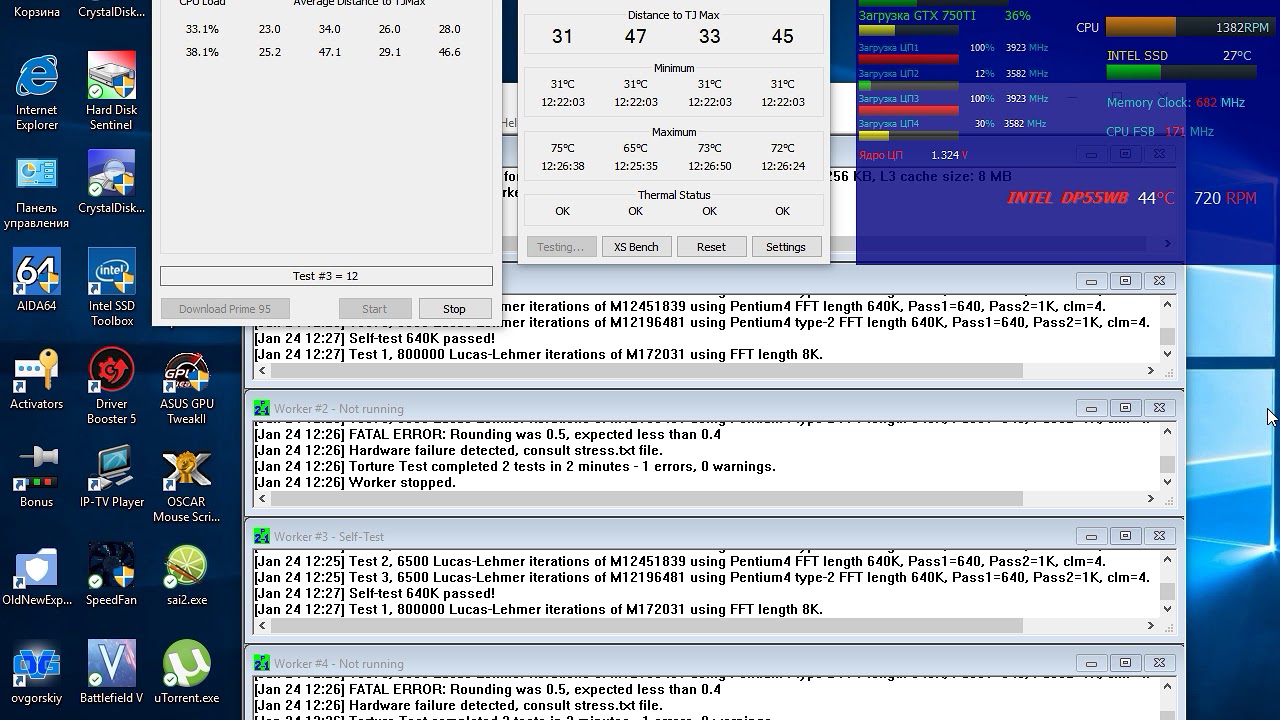Viewport: 1280px width, 720px height.
Task: Click Worker #2 vertical scrollbar down arrow
Action: (1167, 482)
